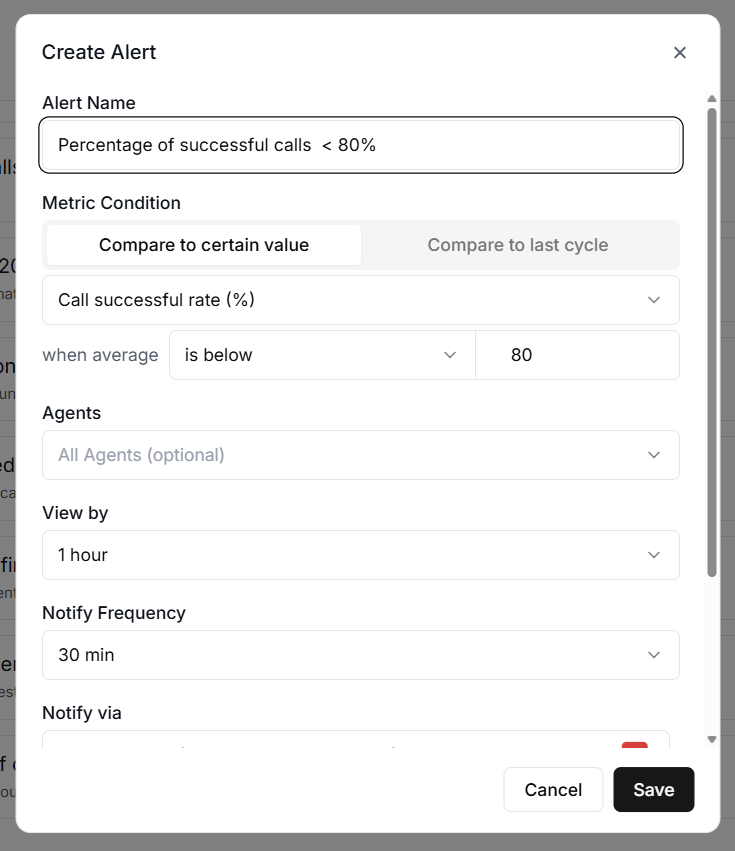Click chevron icon next to 'is below'
This screenshot has height=851, width=735.
point(450,355)
